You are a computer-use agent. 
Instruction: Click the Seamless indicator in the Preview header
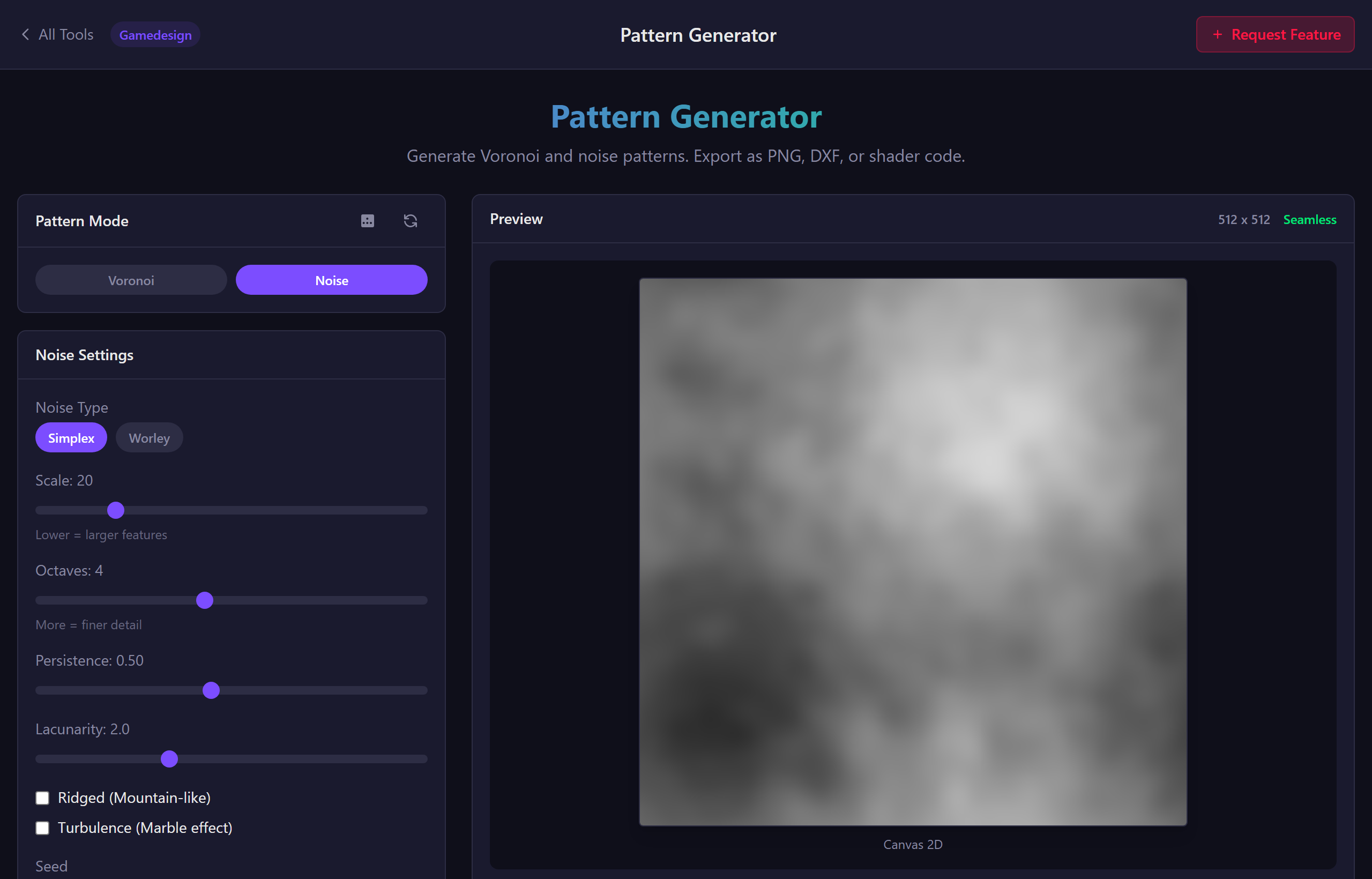point(1310,219)
